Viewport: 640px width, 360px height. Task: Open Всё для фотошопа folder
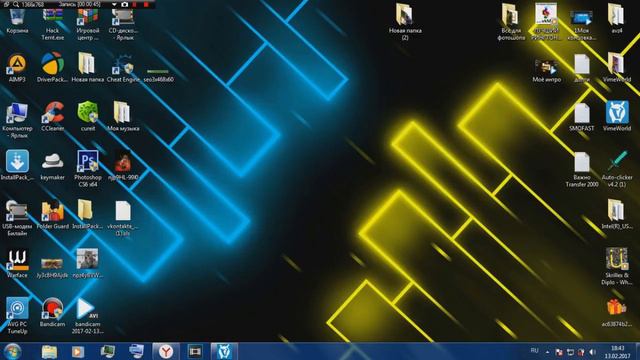click(x=510, y=21)
